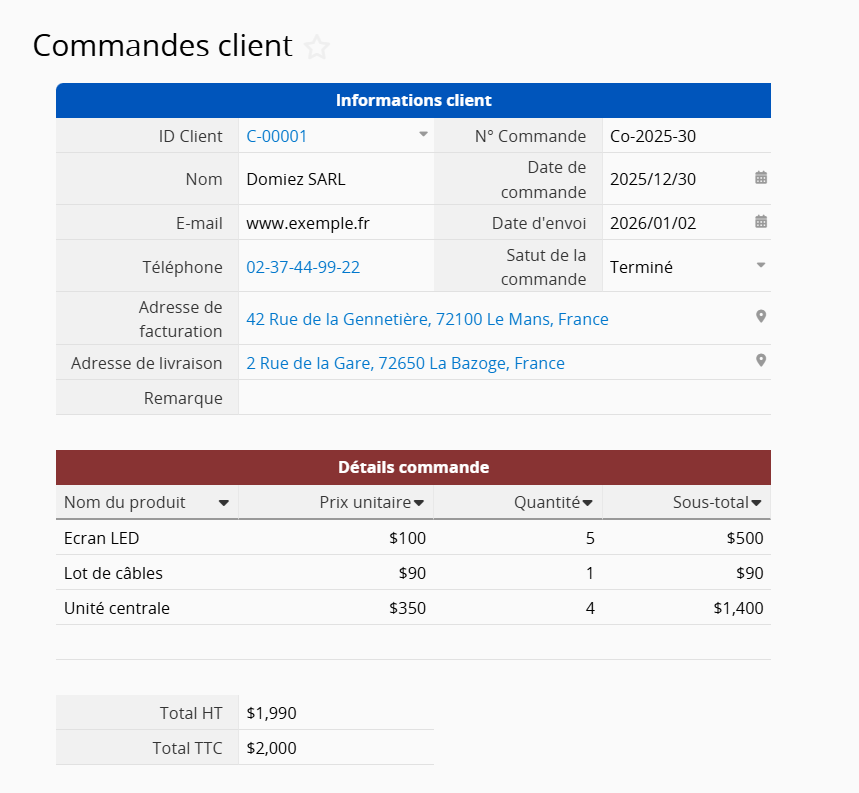Open Nom du produit column menu
859x793 pixels.
coord(224,503)
